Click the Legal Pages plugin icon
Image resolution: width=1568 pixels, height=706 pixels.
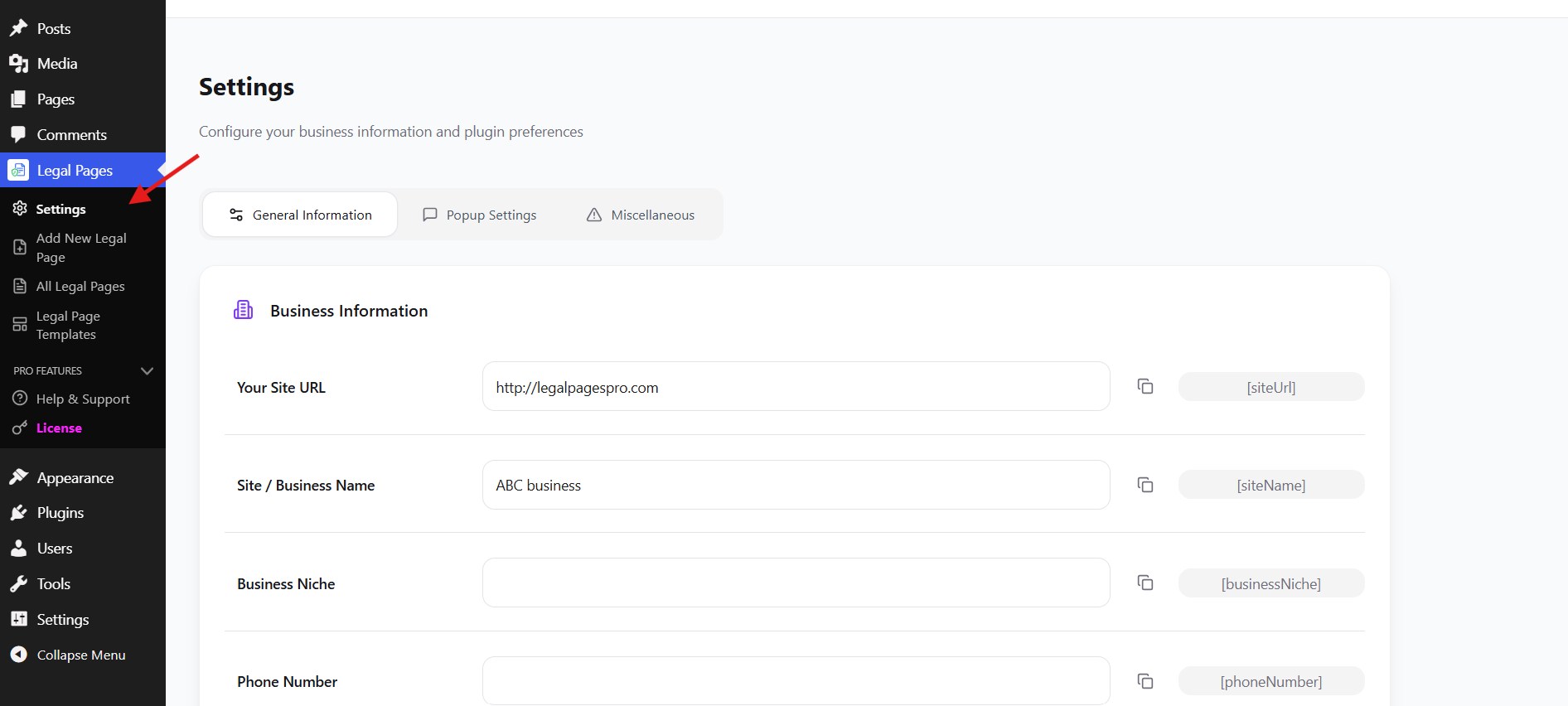point(18,170)
